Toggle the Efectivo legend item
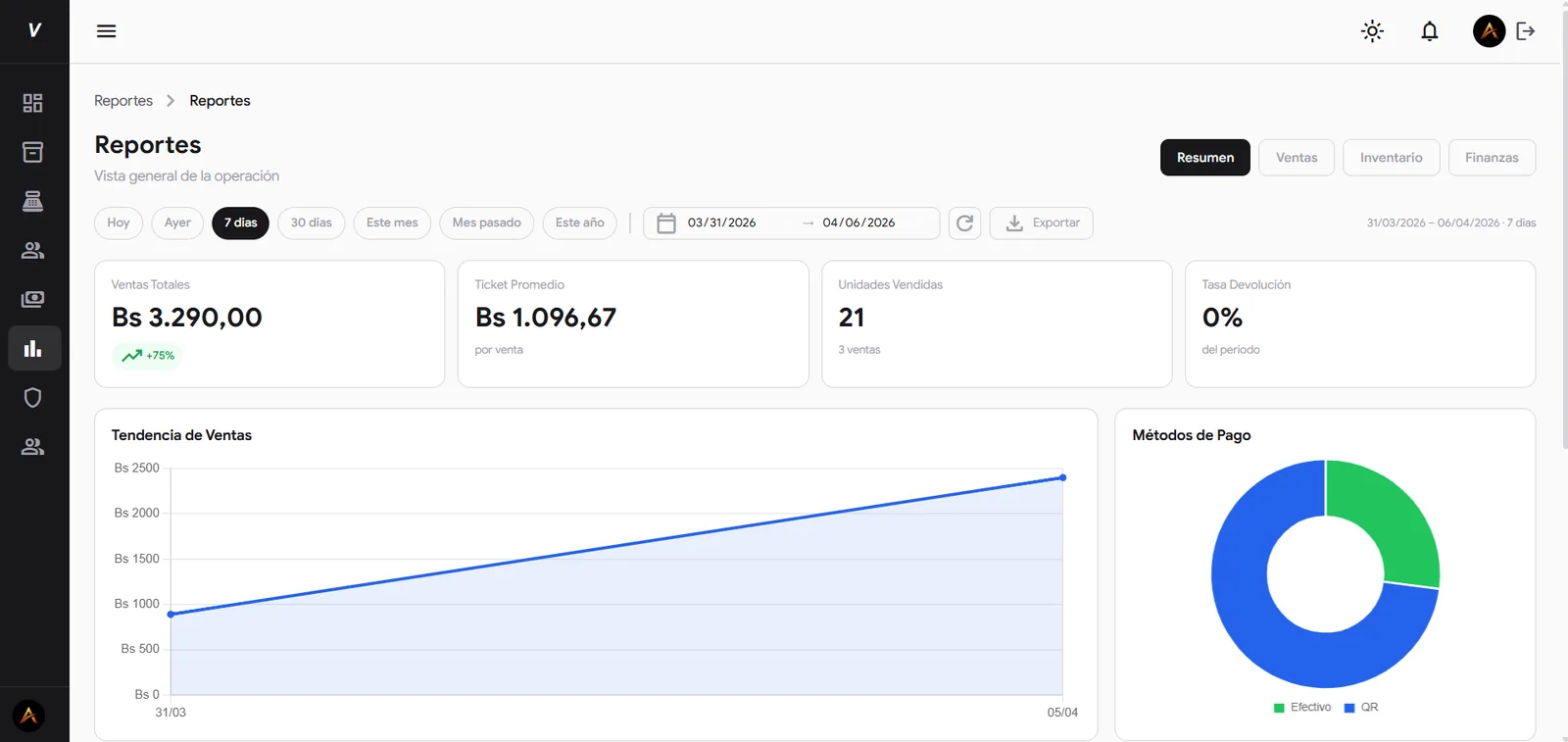This screenshot has width=1568, height=742. [1302, 707]
